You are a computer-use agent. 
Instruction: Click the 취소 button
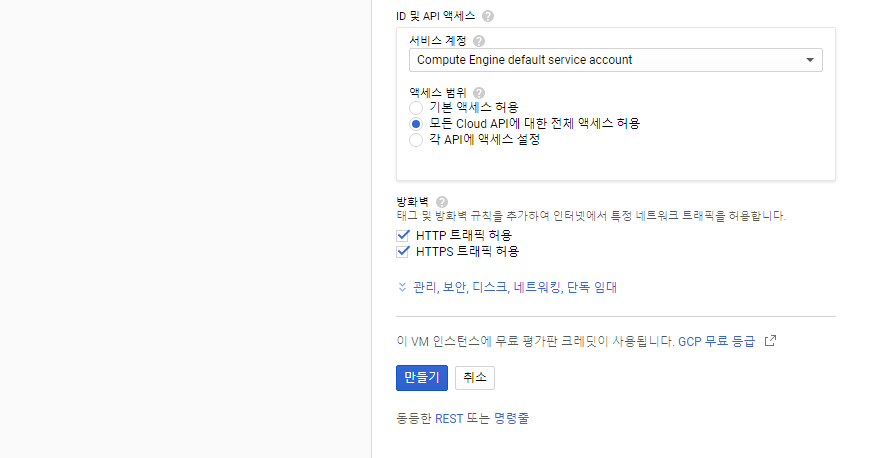(475, 377)
